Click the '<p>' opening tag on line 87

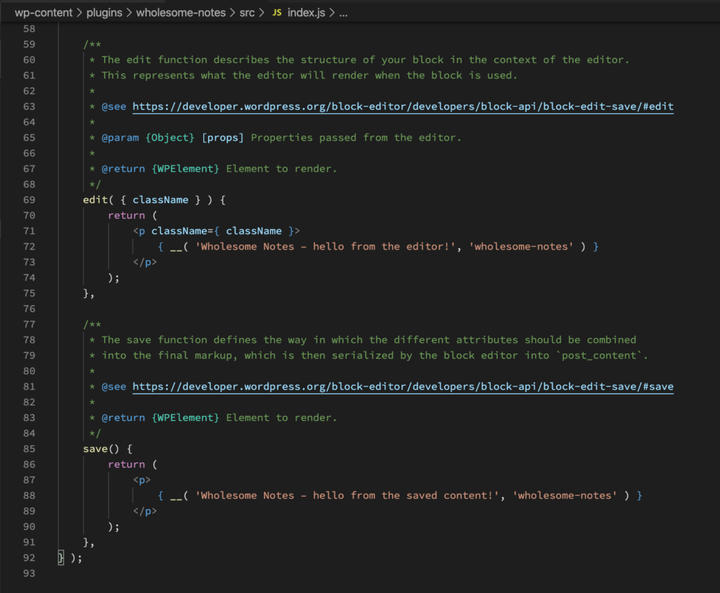(x=142, y=480)
